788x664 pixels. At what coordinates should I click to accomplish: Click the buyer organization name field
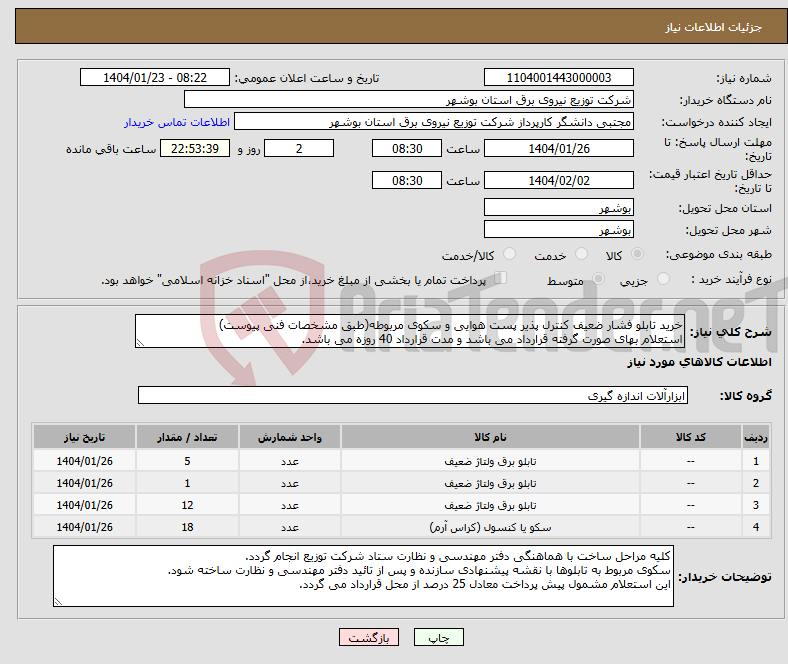pyautogui.click(x=409, y=100)
